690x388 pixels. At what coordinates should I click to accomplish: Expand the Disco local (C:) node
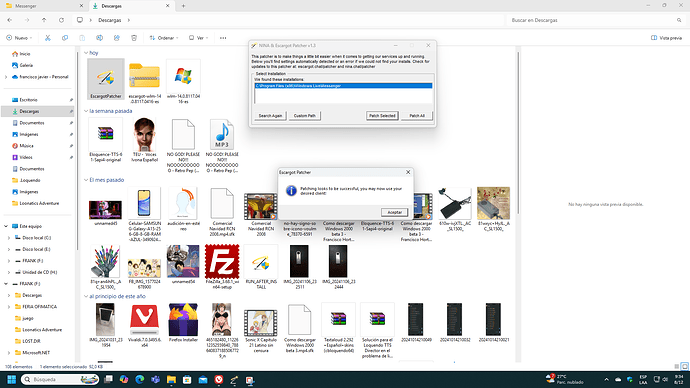coord(9,238)
